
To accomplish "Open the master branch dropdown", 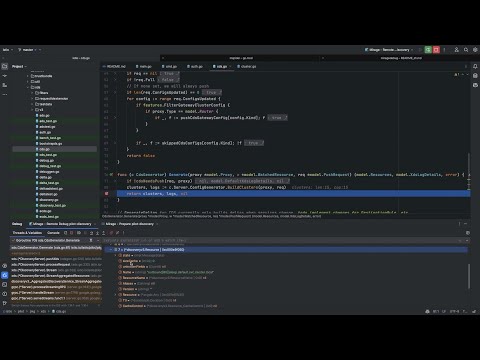I will pos(28,50).
